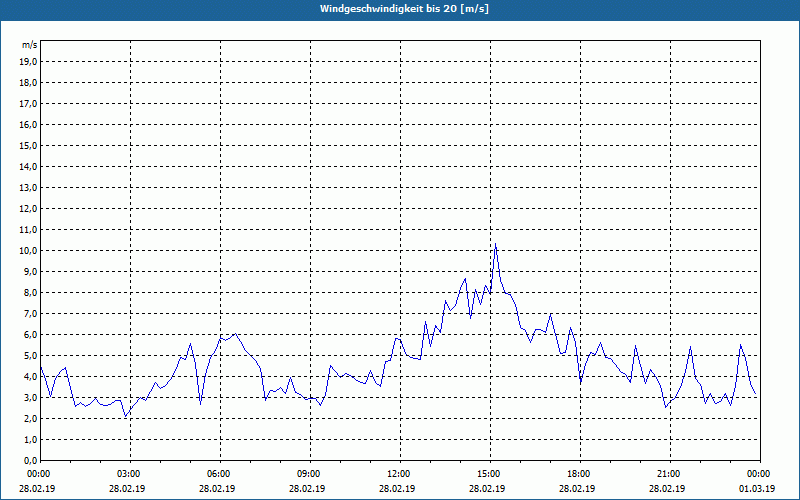Image resolution: width=800 pixels, height=500 pixels.
Task: Click the 18,0 y-axis label
Action: point(28,83)
